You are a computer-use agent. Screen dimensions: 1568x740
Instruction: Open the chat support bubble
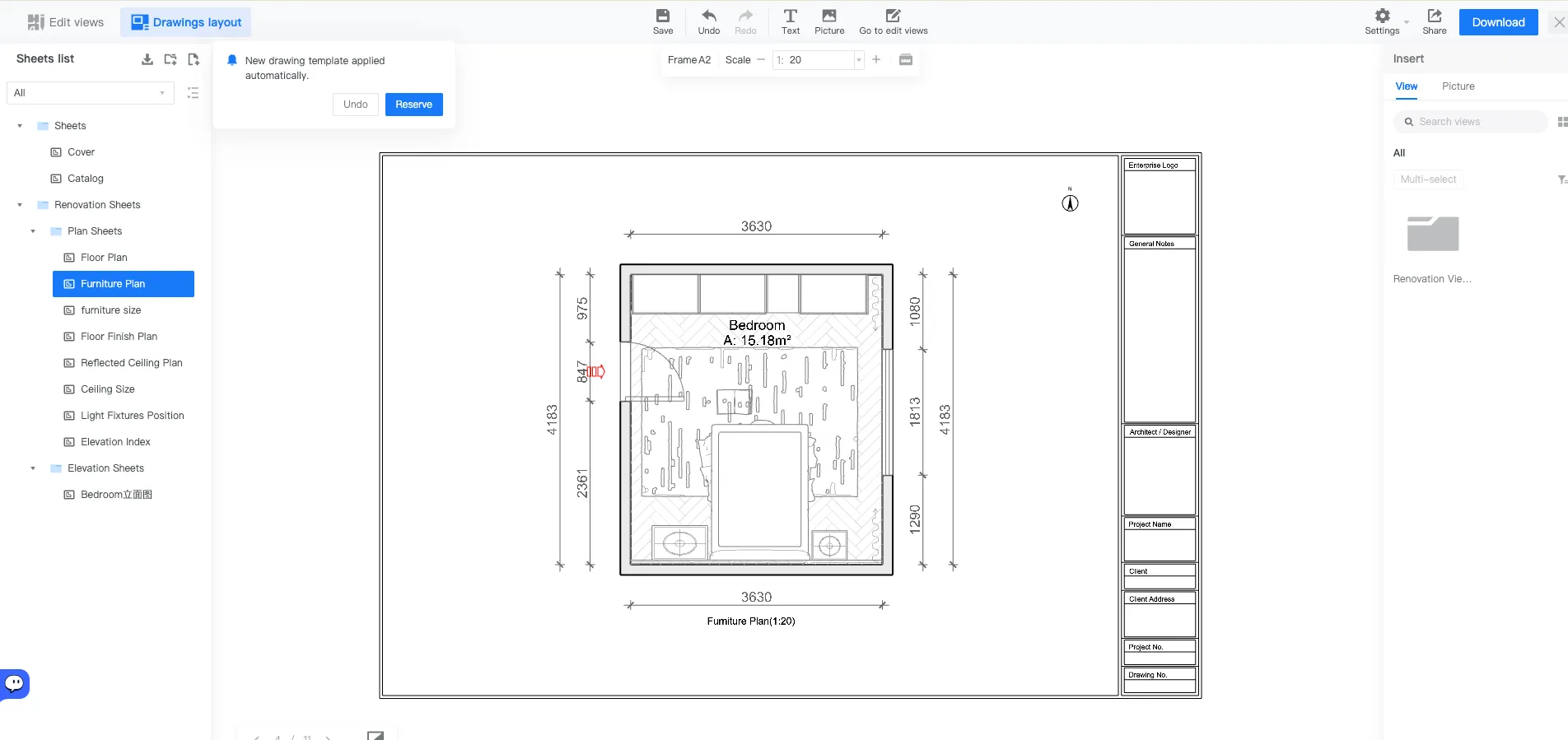pos(15,683)
